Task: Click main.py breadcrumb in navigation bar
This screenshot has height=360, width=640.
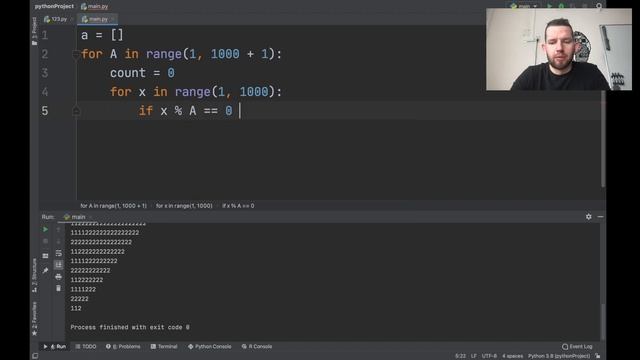Action: point(95,6)
